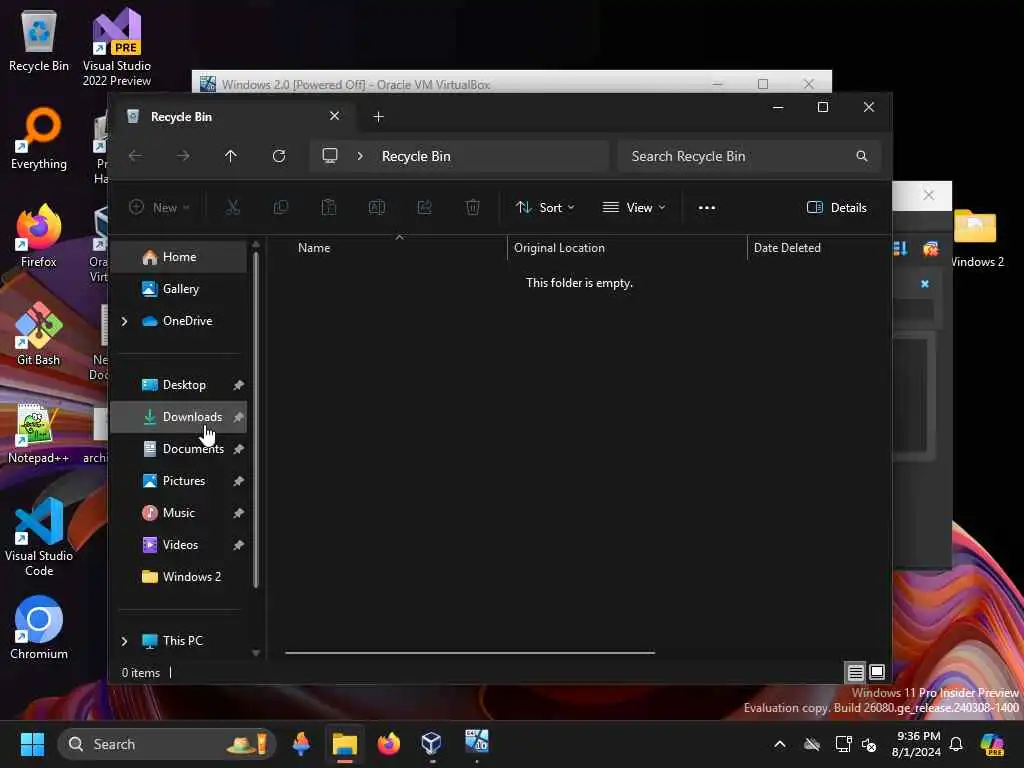Image resolution: width=1024 pixels, height=768 pixels.
Task: Click the Back navigation arrow in Explorer
Action: (136, 156)
